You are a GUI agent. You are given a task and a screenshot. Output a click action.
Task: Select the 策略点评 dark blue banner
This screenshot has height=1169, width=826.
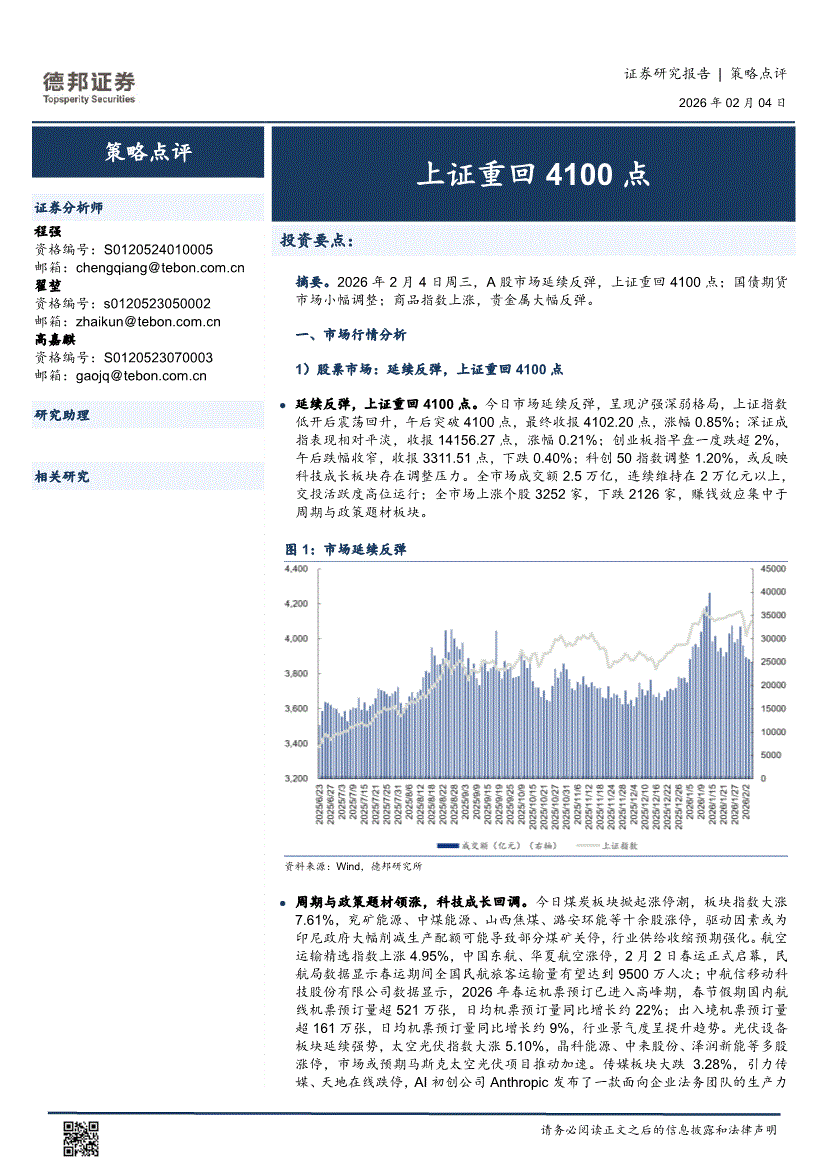coord(148,153)
